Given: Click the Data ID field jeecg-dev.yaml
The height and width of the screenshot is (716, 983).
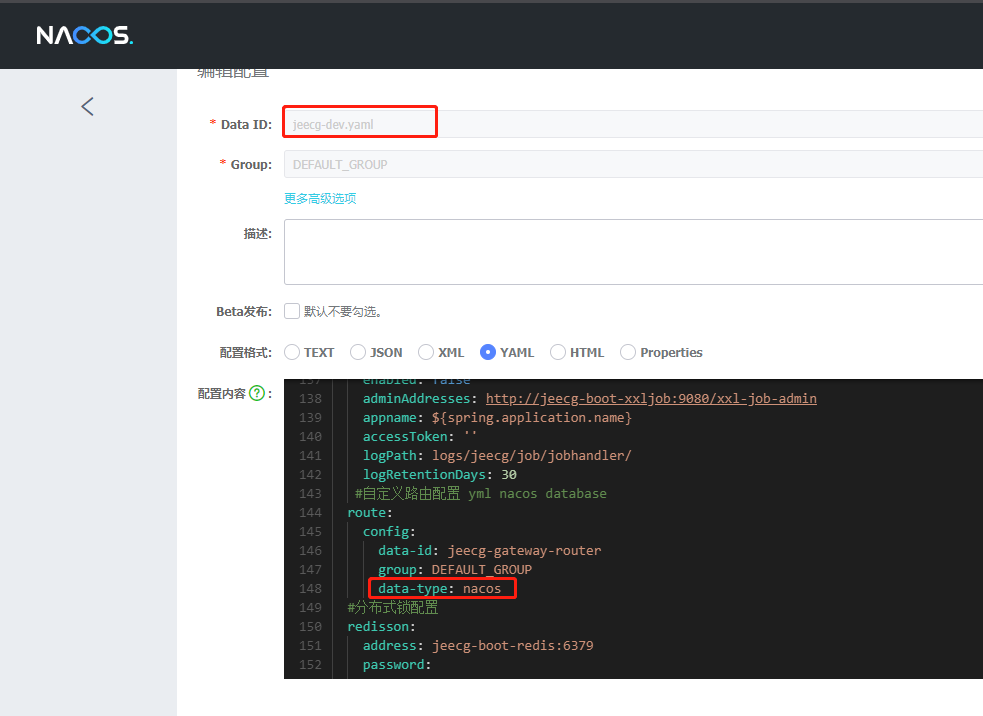Looking at the screenshot, I should coord(633,124).
